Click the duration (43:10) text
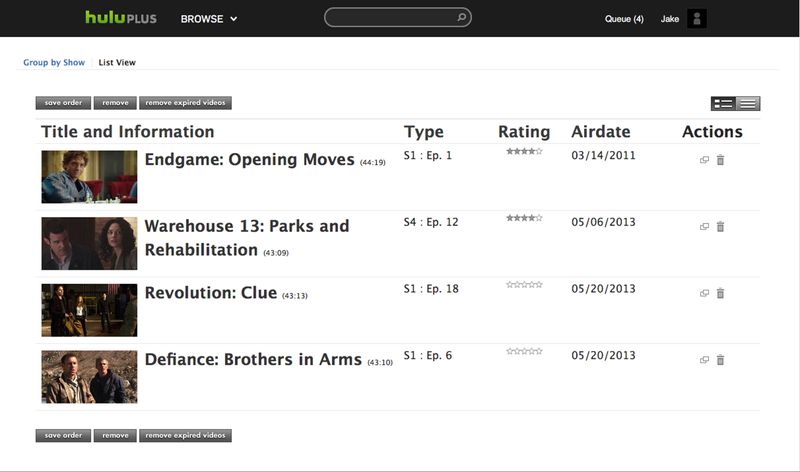This screenshot has width=800, height=472. click(380, 363)
